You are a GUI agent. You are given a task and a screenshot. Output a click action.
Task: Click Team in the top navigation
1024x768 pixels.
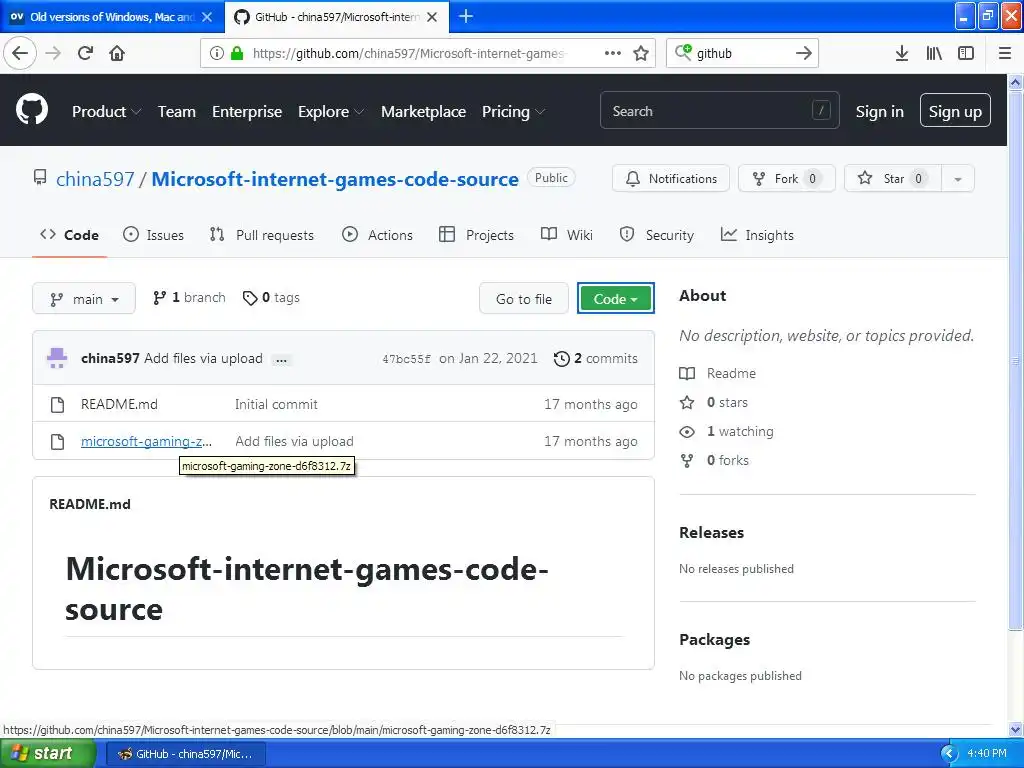[x=176, y=112]
